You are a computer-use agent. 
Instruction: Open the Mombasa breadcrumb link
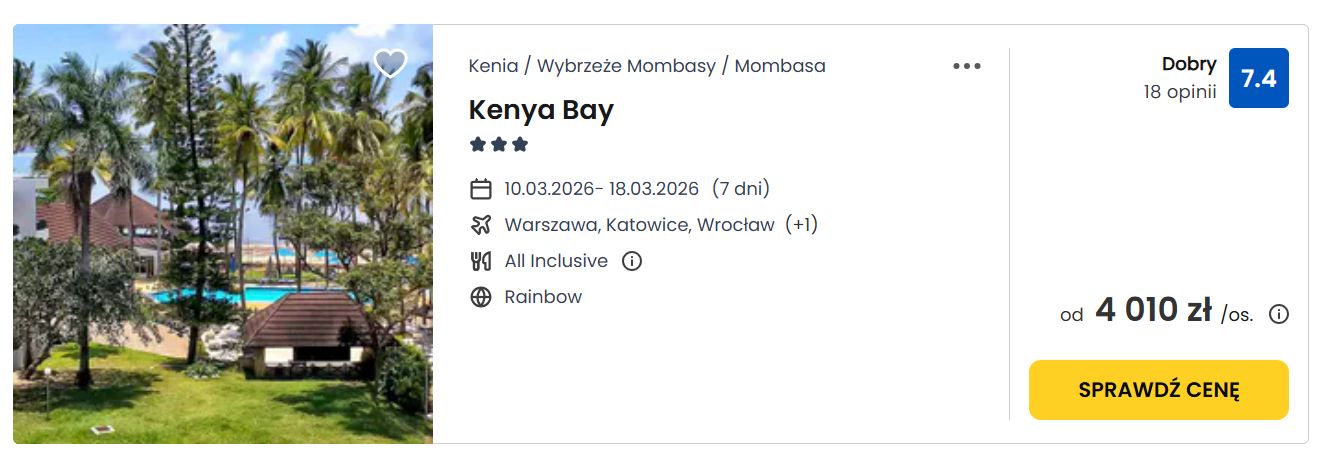pos(780,66)
